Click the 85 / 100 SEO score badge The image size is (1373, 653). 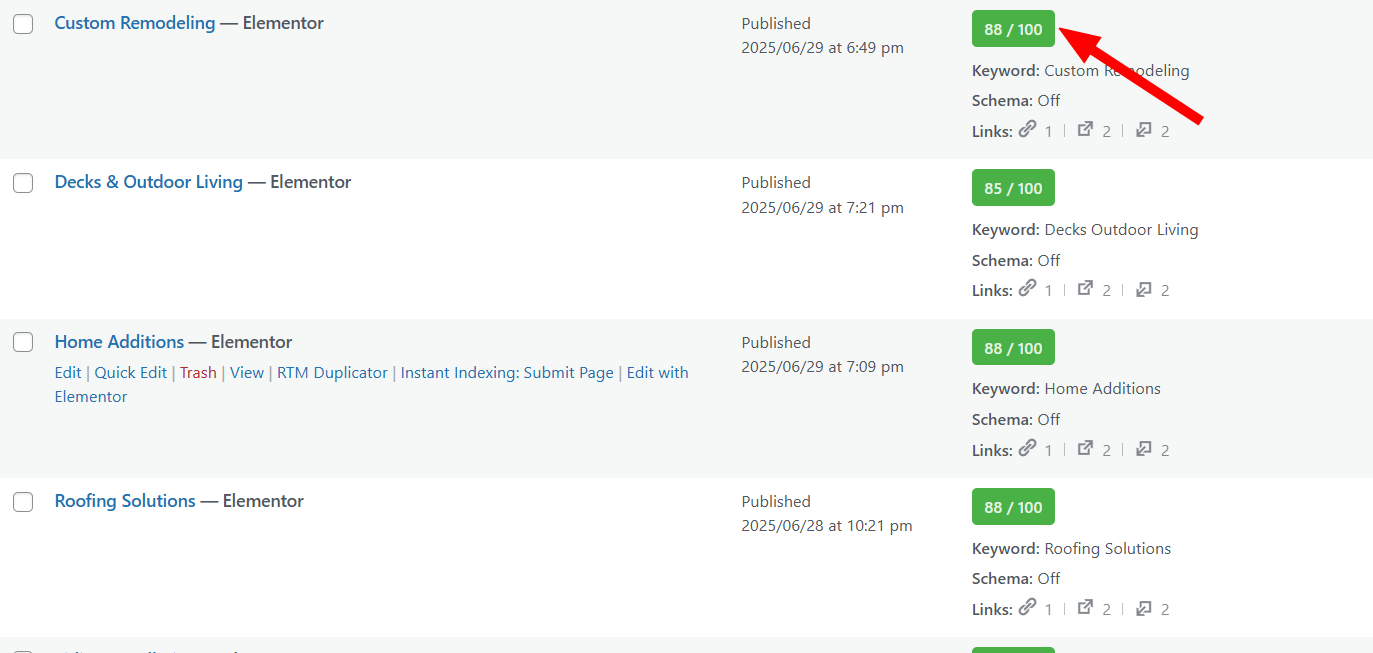pos(1013,189)
